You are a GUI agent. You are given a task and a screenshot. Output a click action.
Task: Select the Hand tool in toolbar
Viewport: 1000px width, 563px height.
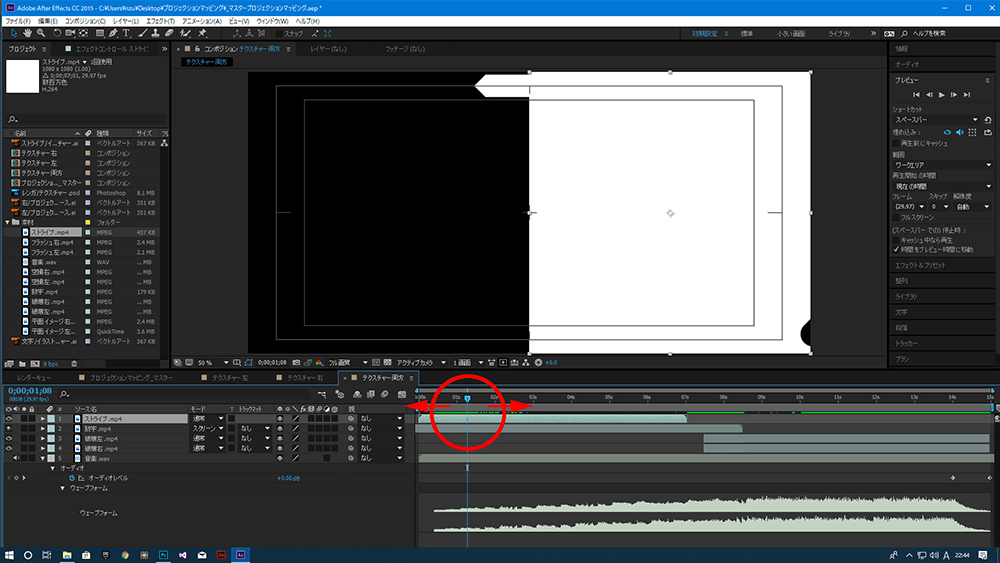pyautogui.click(x=26, y=33)
